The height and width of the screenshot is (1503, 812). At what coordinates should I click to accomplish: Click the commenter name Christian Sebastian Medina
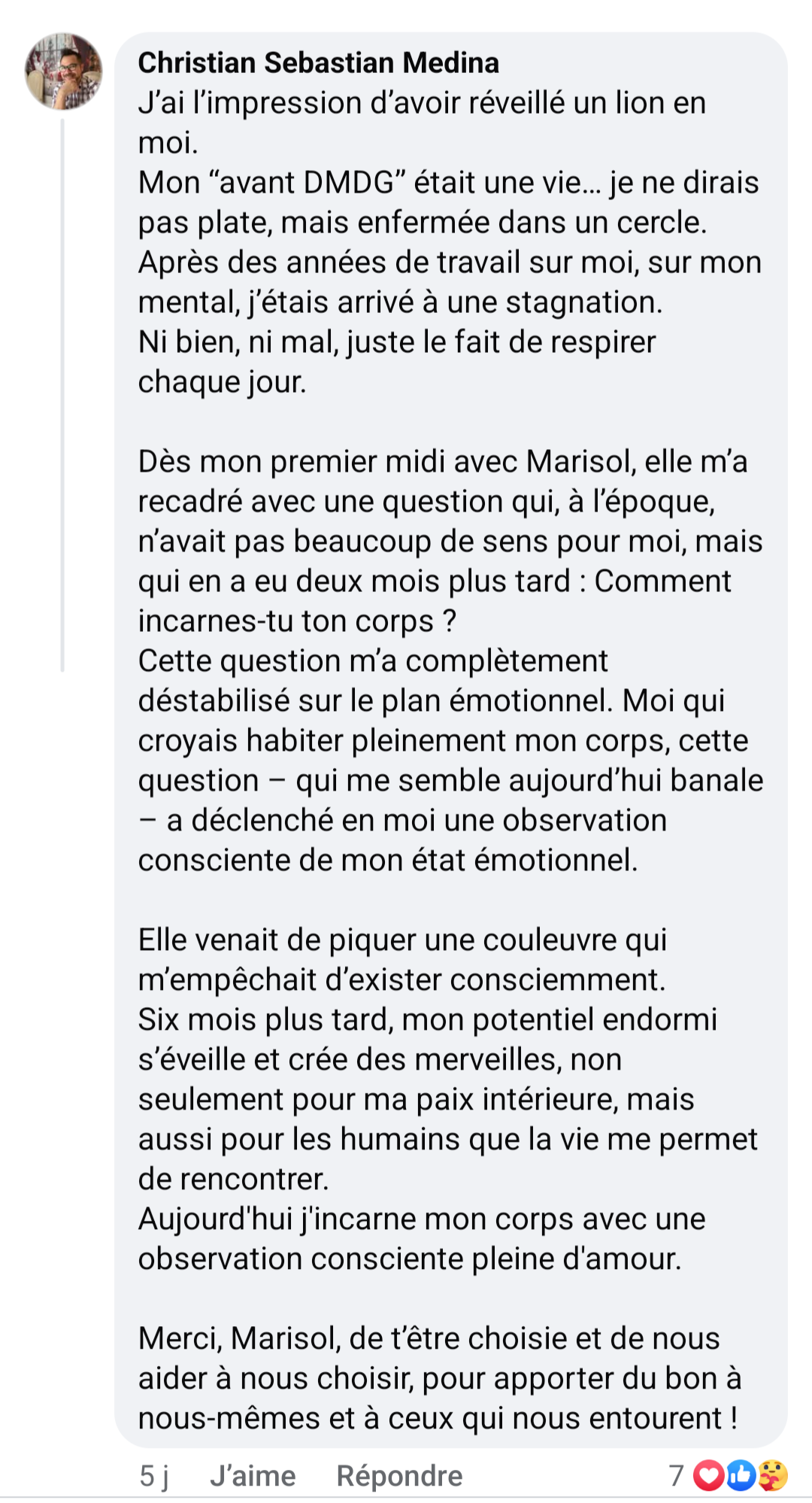pyautogui.click(x=318, y=62)
